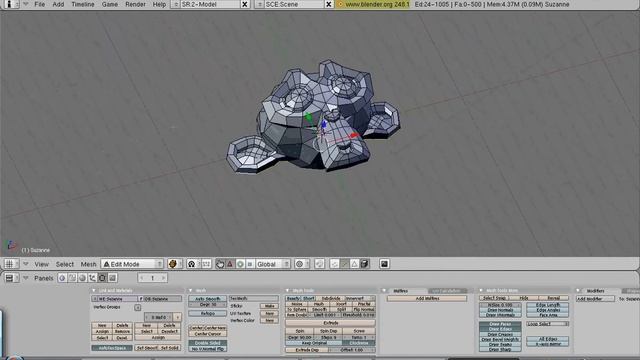Select the rotate manipulator circle icon
This screenshot has height=360, width=640.
point(240,264)
